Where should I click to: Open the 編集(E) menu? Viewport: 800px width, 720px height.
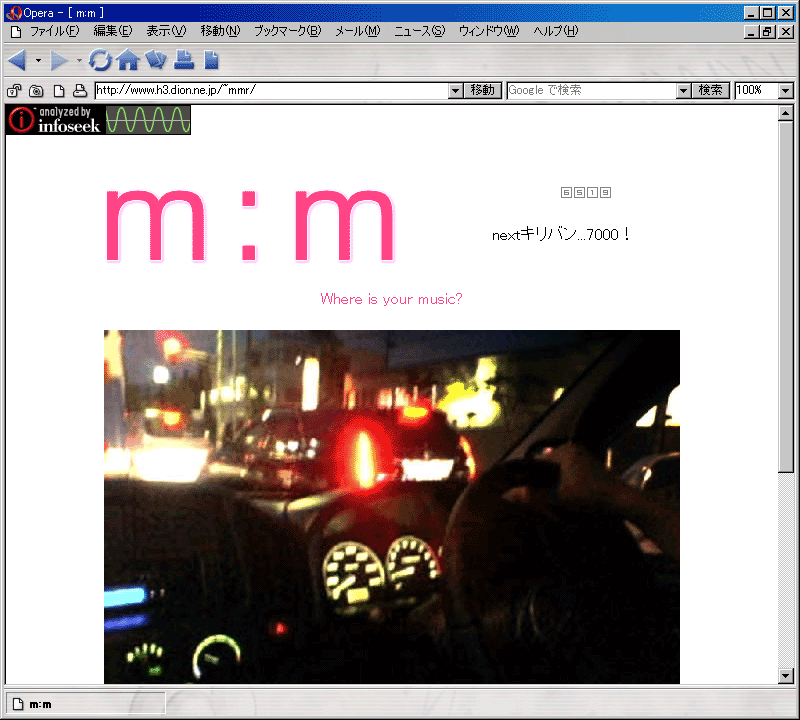pos(113,31)
